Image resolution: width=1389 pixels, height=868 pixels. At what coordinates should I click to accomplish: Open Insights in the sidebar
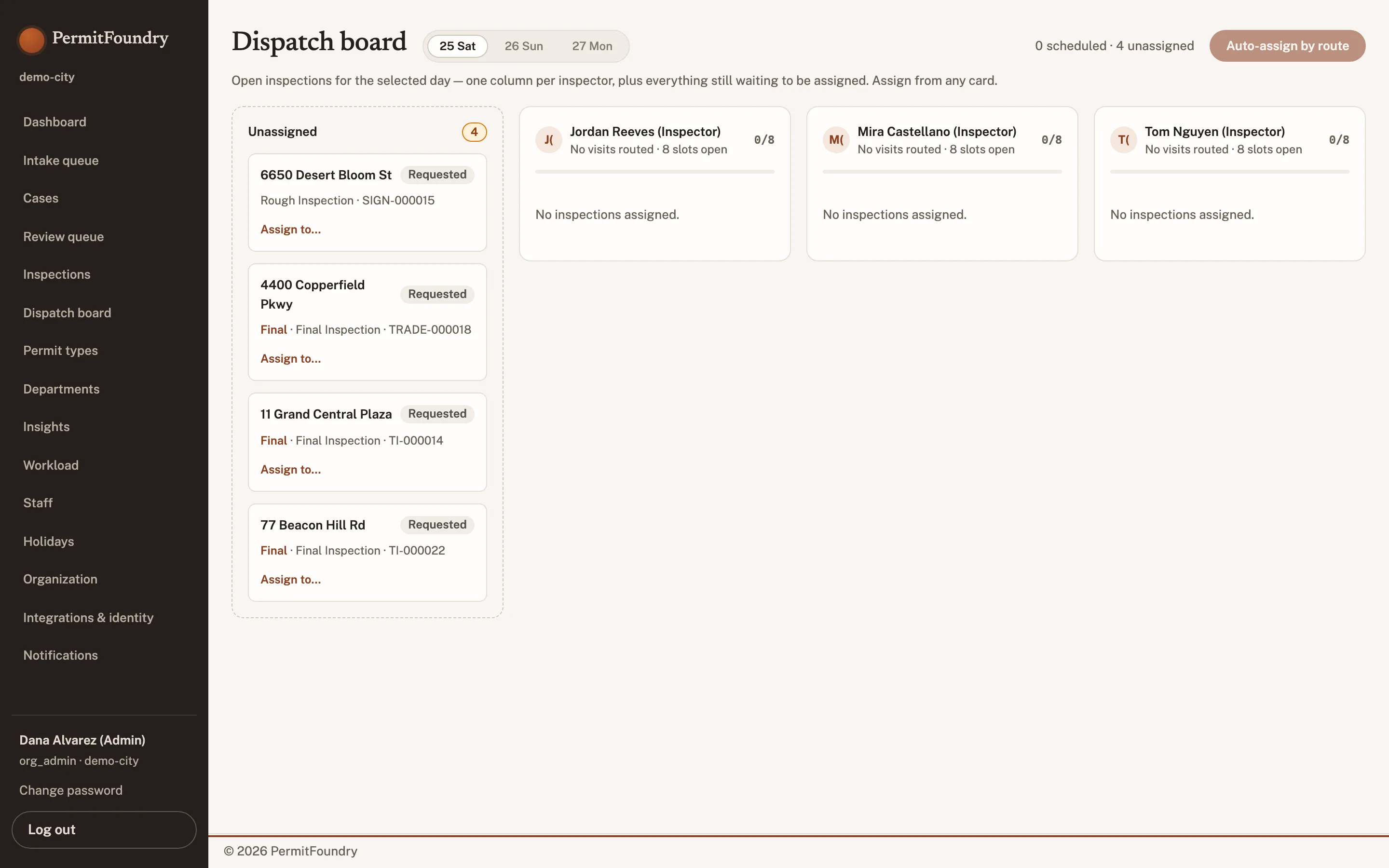(46, 427)
